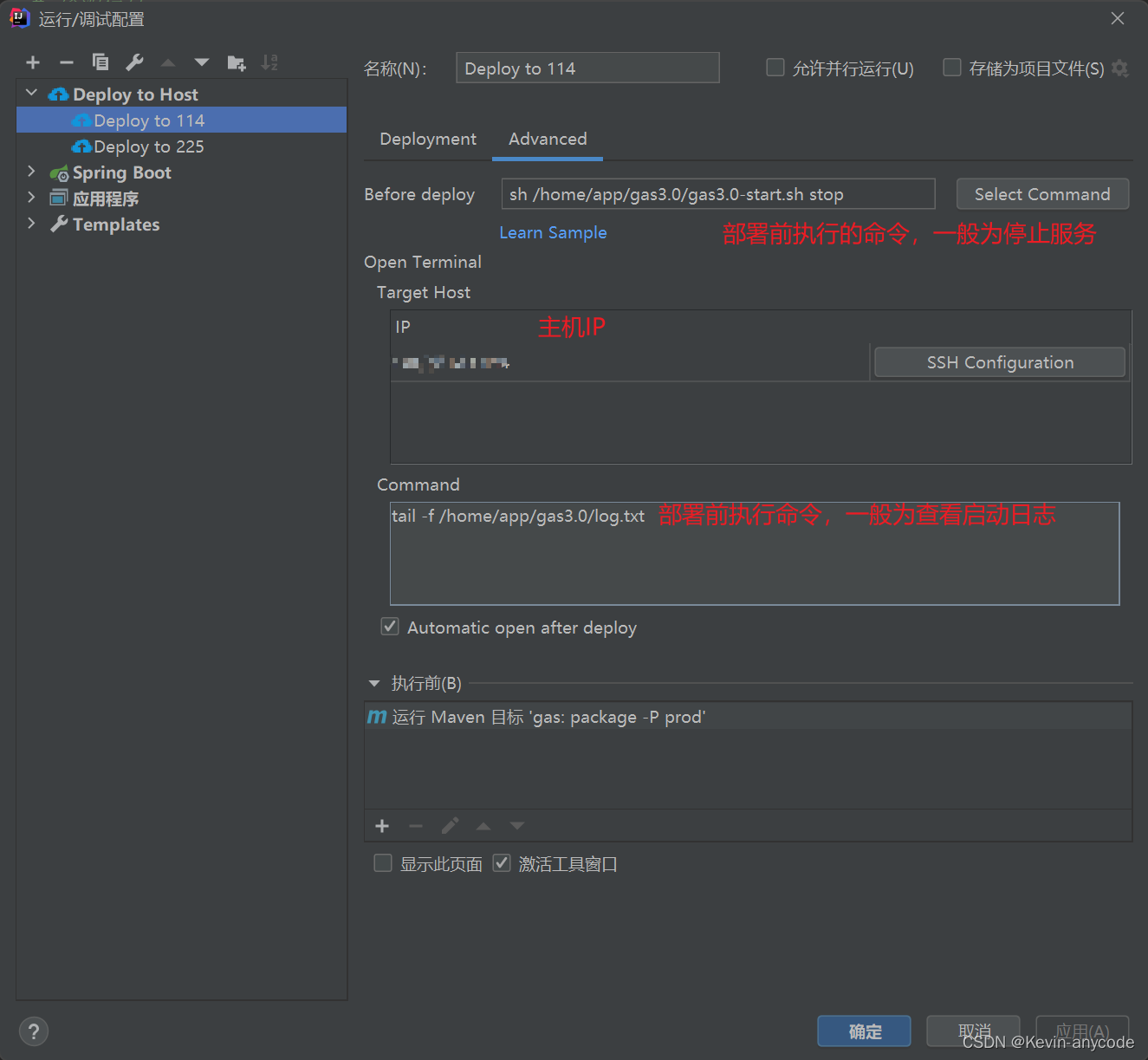Toggle 显示此页面 checkbox

click(x=383, y=863)
